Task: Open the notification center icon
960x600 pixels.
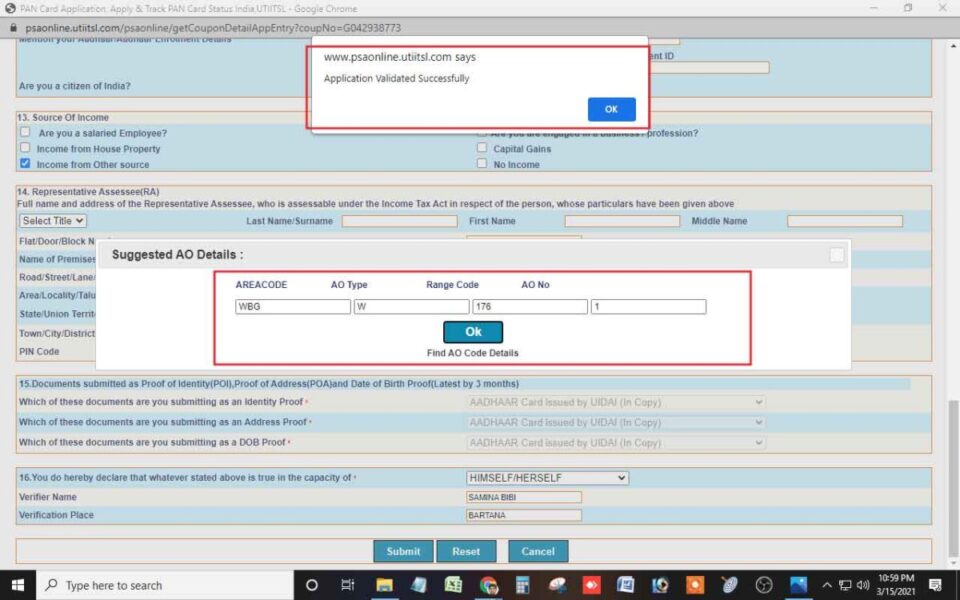Action: pos(935,585)
